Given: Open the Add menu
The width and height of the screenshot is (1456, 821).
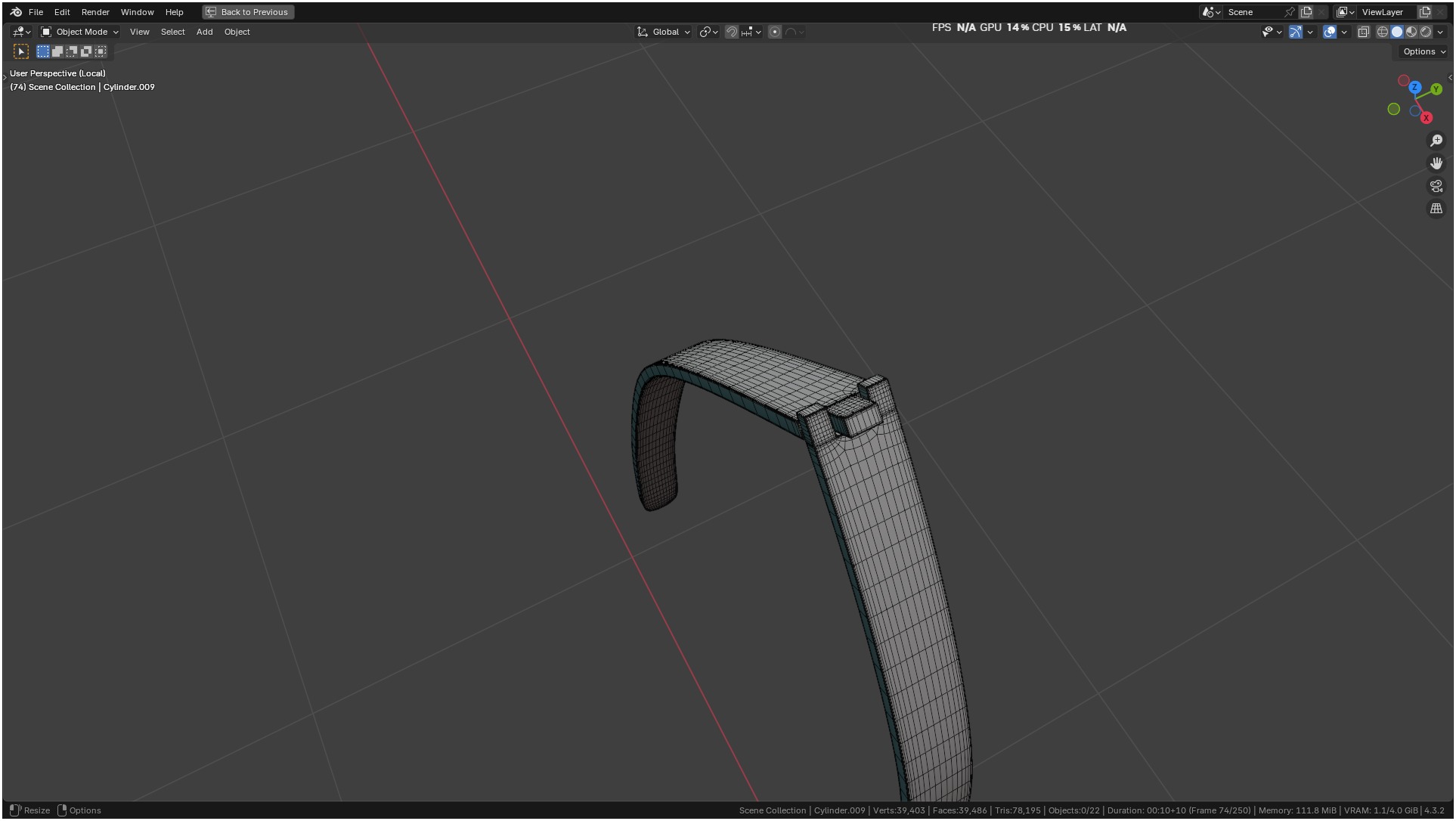Looking at the screenshot, I should point(204,32).
